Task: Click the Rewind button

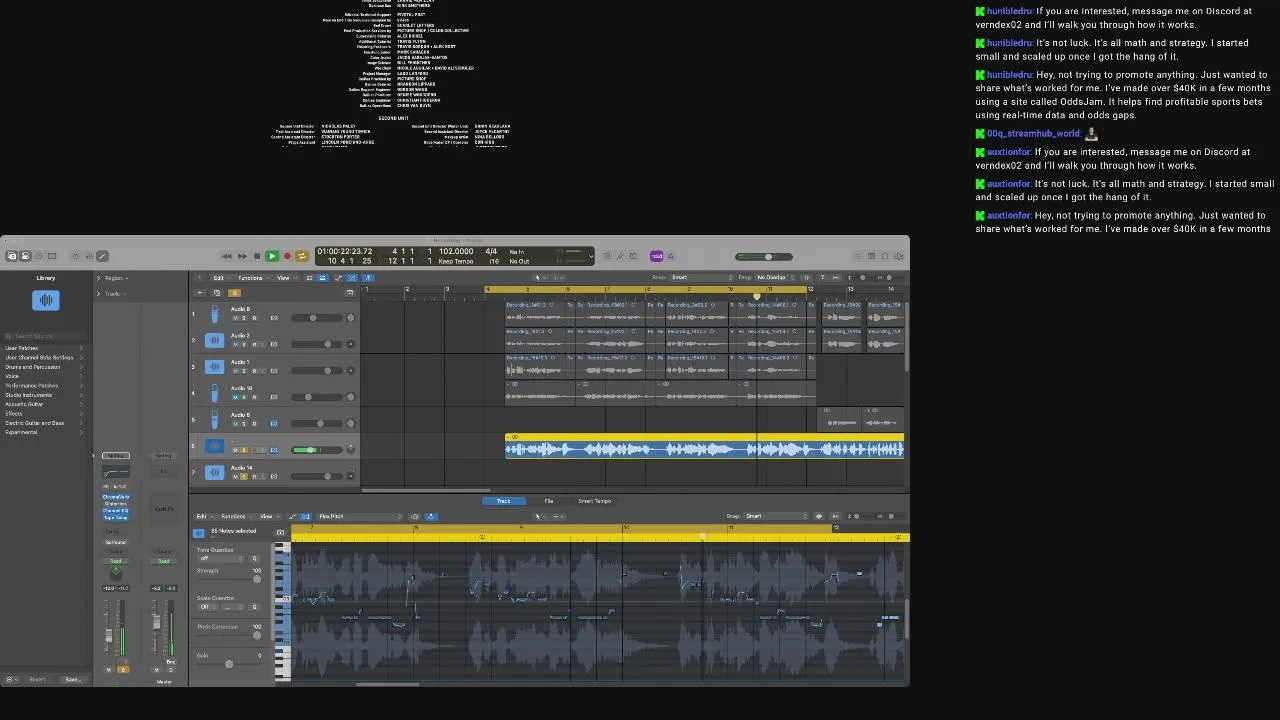Action: tap(227, 256)
